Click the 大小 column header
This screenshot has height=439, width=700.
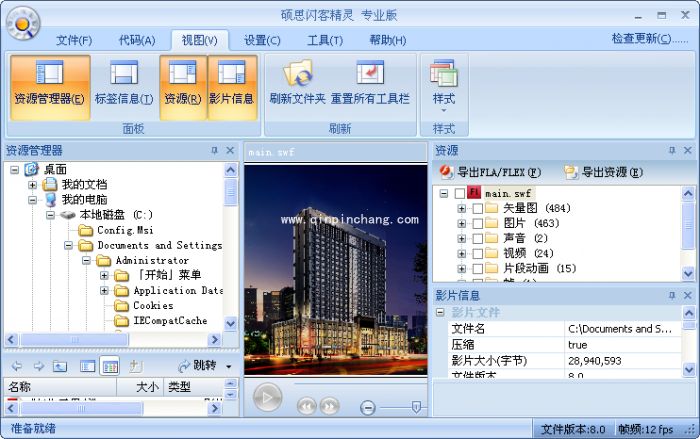[141, 387]
